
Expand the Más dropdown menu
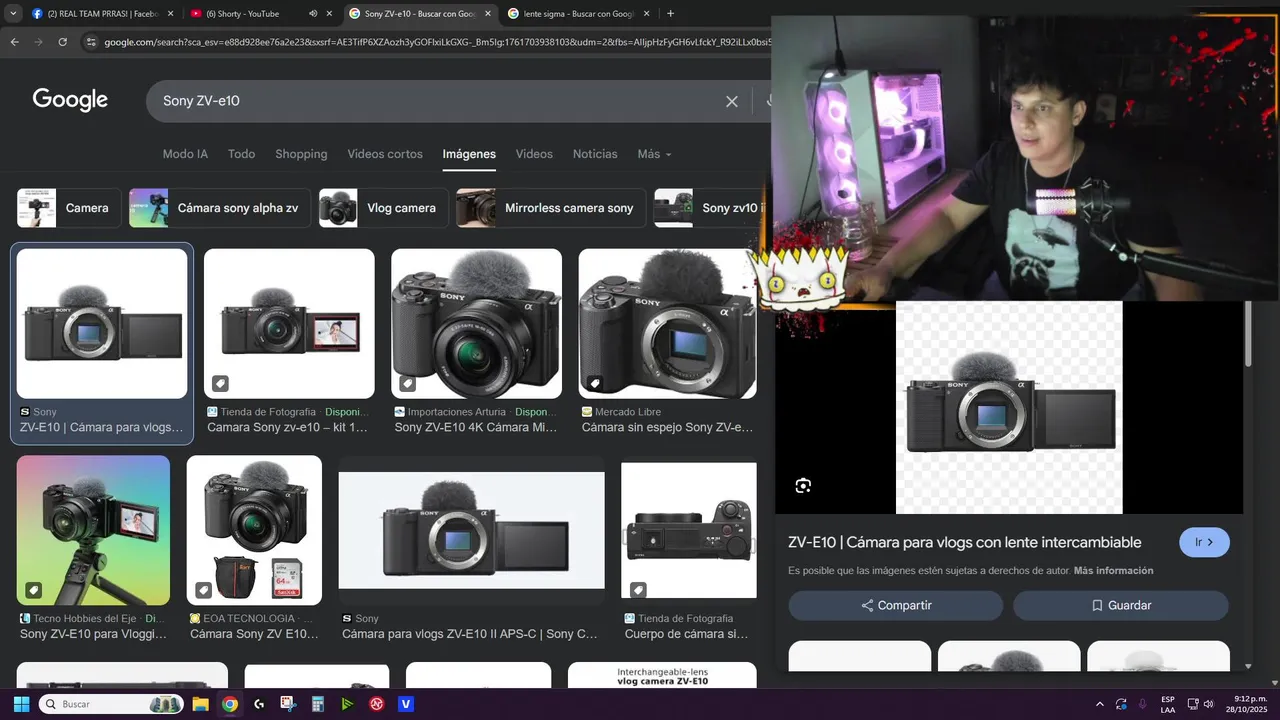pyautogui.click(x=654, y=154)
